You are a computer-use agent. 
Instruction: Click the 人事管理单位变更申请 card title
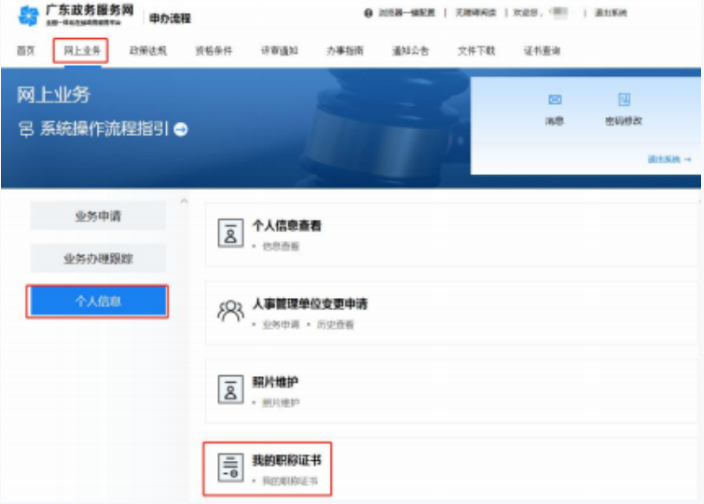(x=310, y=304)
